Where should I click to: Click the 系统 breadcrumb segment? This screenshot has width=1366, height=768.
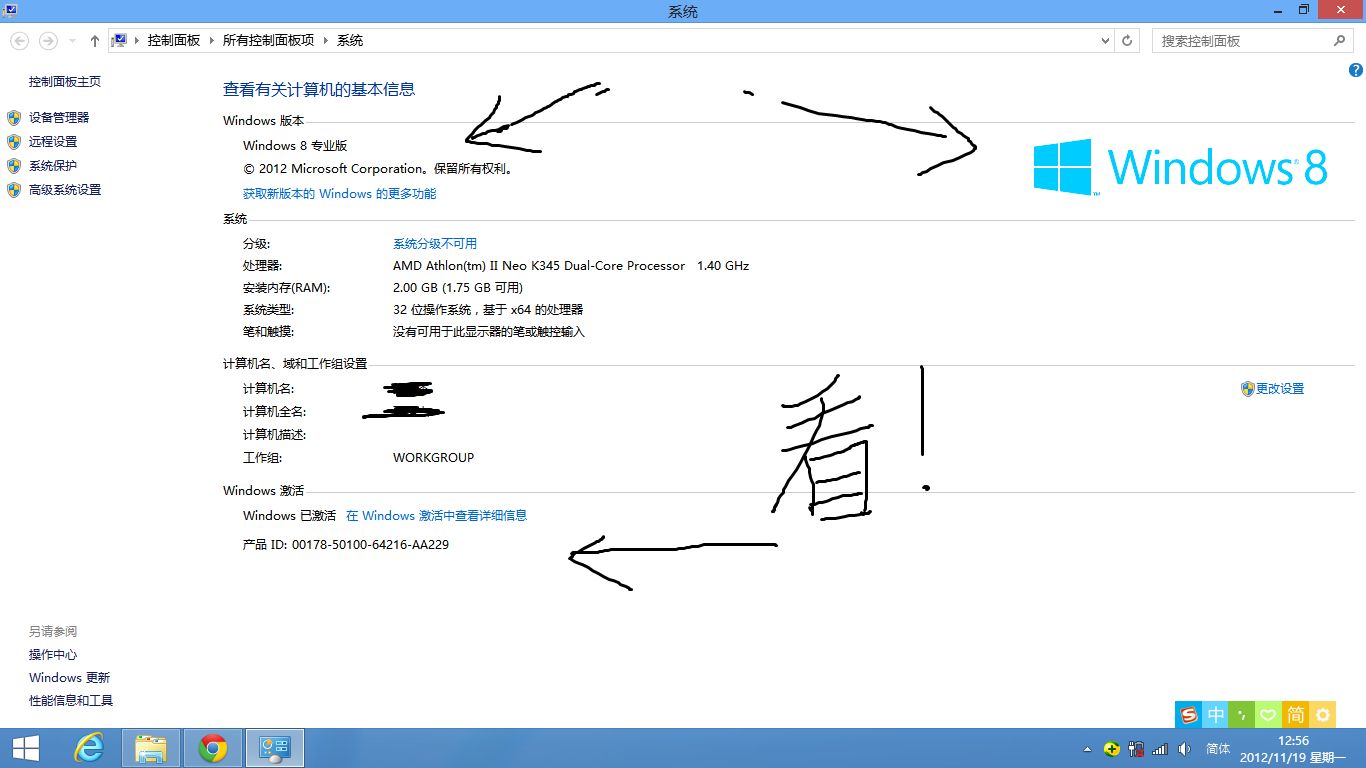coord(350,41)
